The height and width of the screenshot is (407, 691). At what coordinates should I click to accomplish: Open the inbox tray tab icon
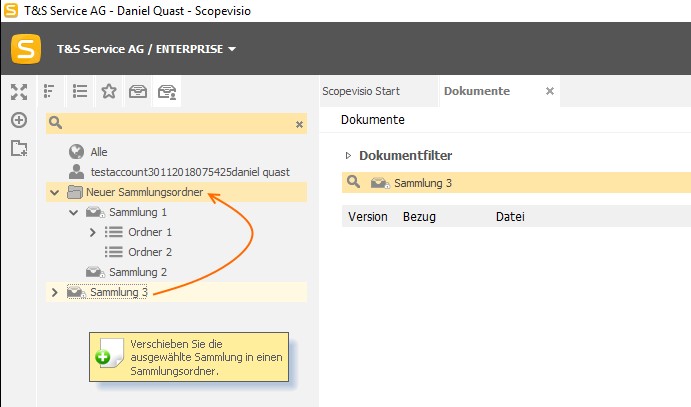(138, 91)
